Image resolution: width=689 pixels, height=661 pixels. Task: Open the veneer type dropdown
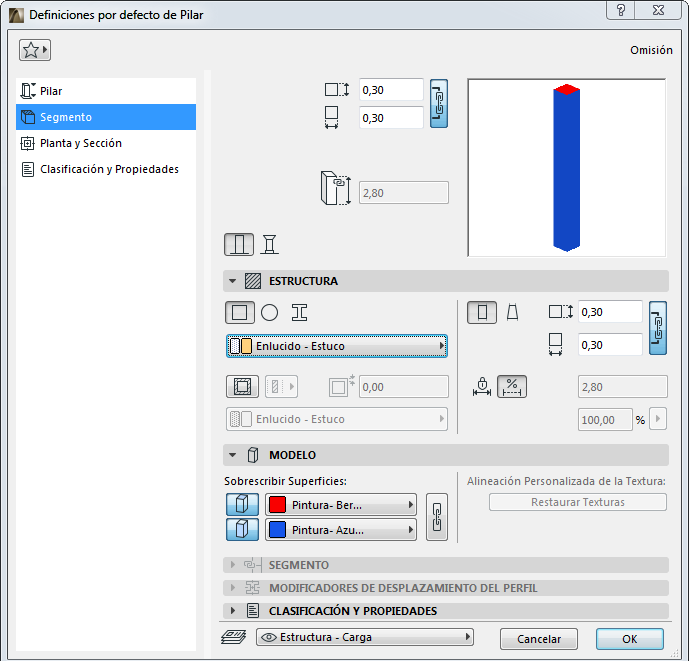click(282, 387)
